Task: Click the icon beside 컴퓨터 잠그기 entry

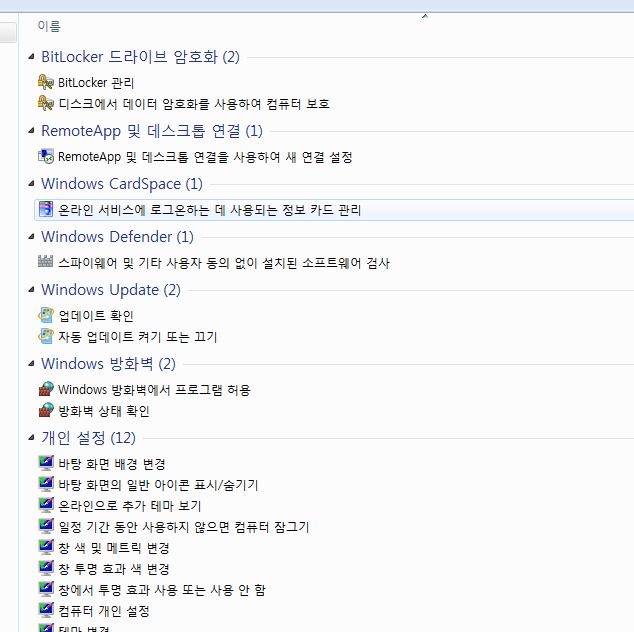Action: [x=46, y=526]
